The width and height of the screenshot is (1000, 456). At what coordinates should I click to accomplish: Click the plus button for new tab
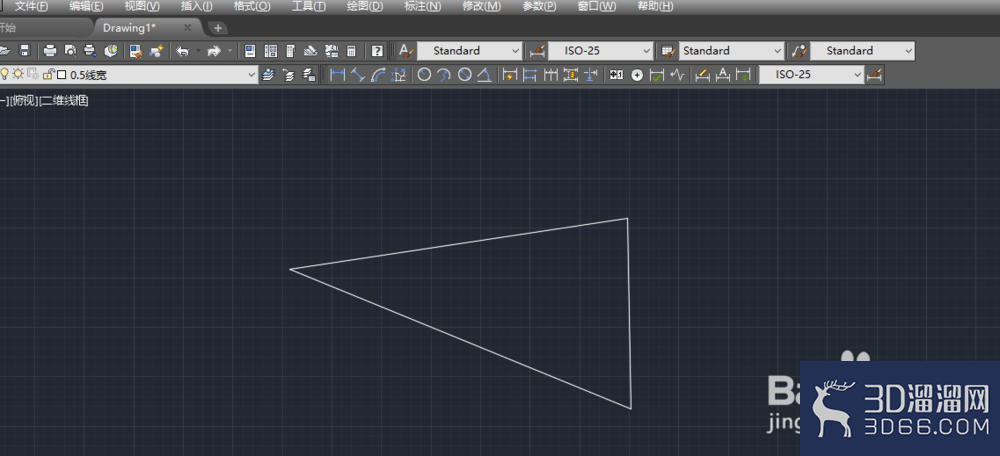coord(218,28)
